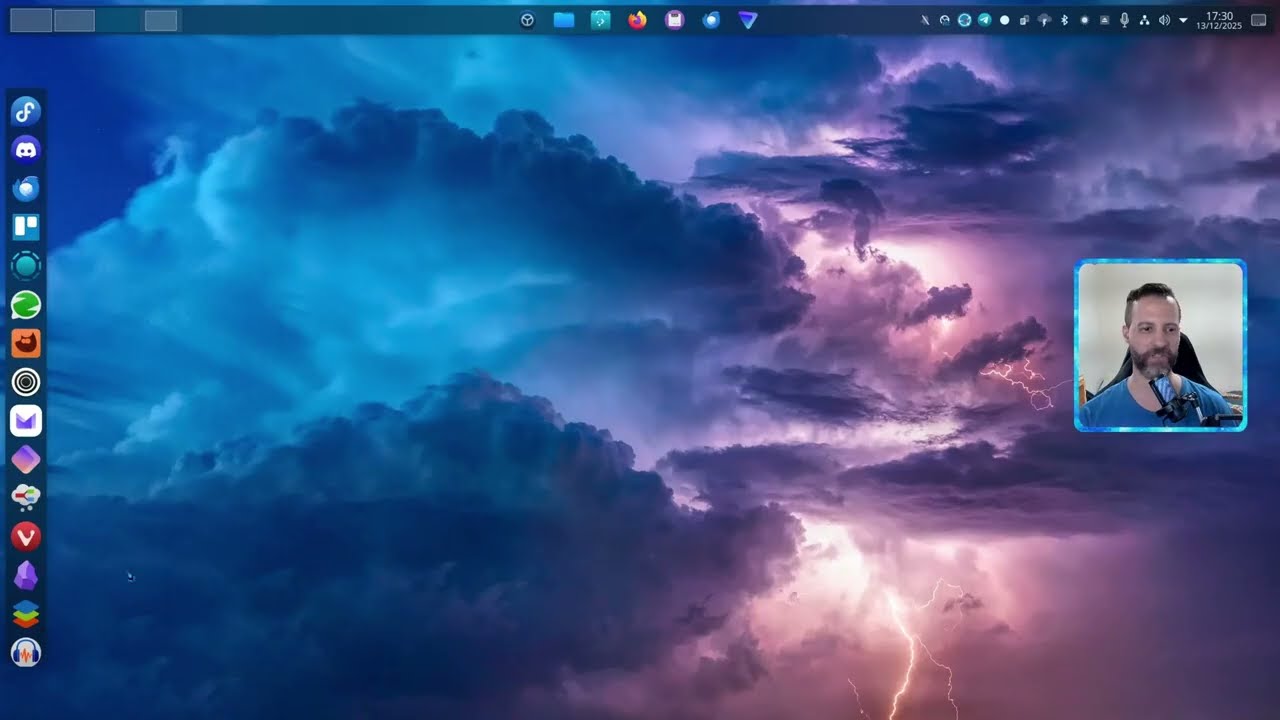Click the show desktop button after the clock

[x=1259, y=20]
